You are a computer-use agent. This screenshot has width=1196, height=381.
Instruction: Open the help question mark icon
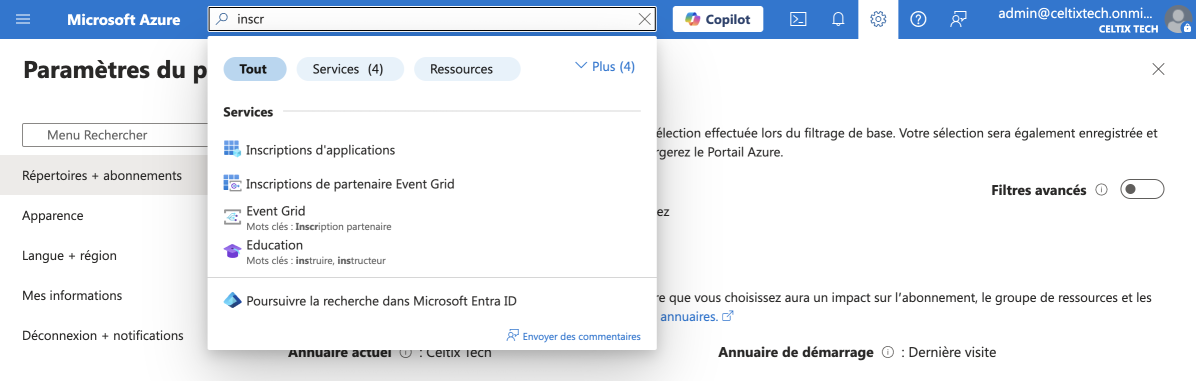918,19
